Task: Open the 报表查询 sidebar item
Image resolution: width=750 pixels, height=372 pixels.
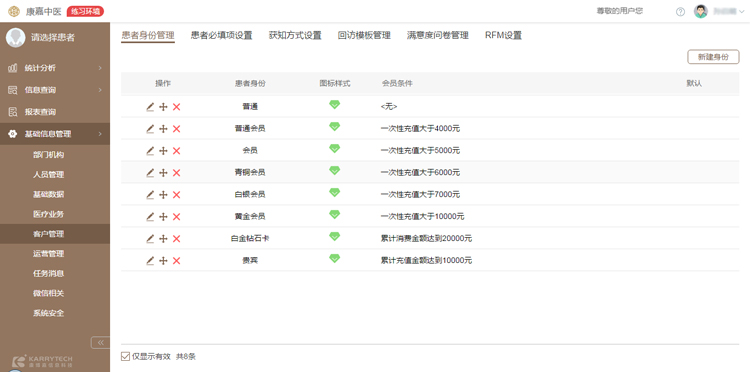Action: 55,112
